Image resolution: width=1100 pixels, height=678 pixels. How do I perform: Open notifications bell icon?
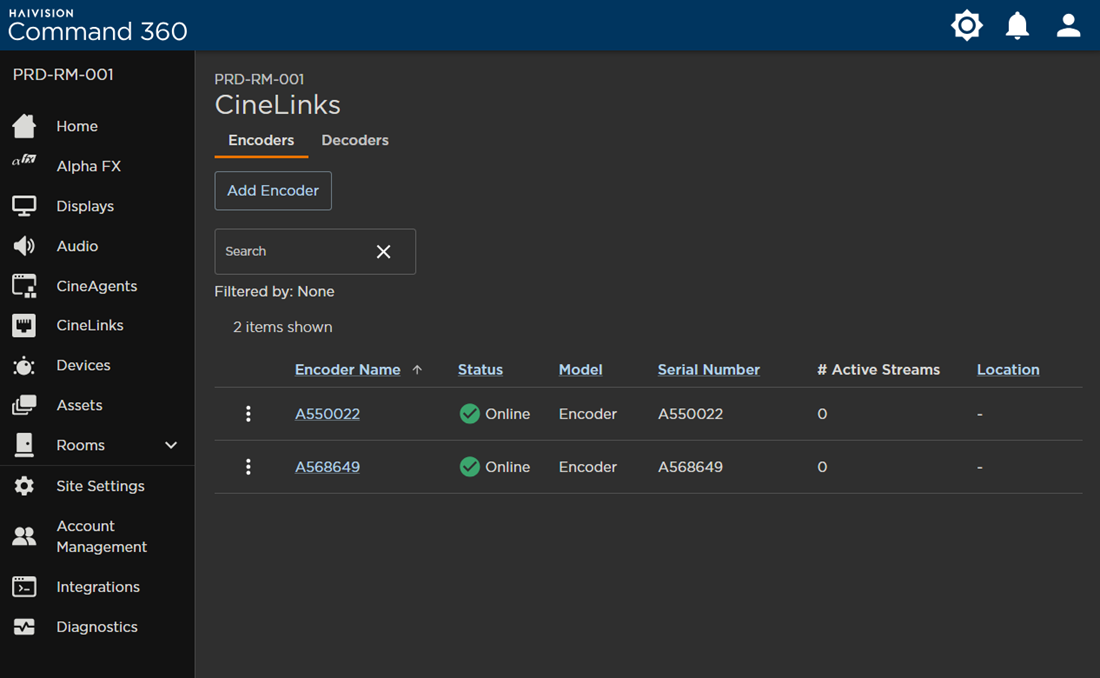(x=1017, y=25)
